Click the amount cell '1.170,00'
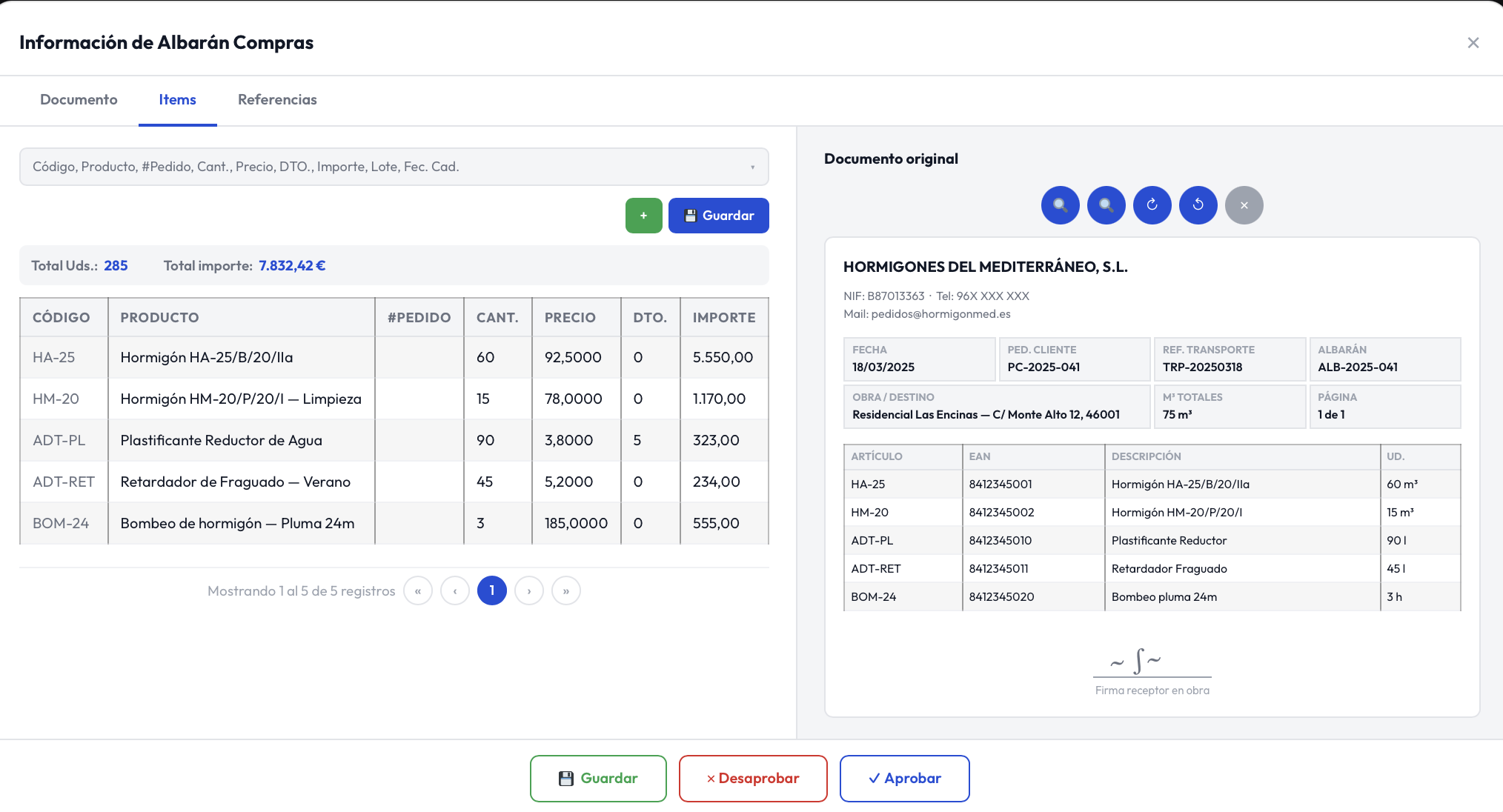Image resolution: width=1503 pixels, height=812 pixels. click(724, 399)
